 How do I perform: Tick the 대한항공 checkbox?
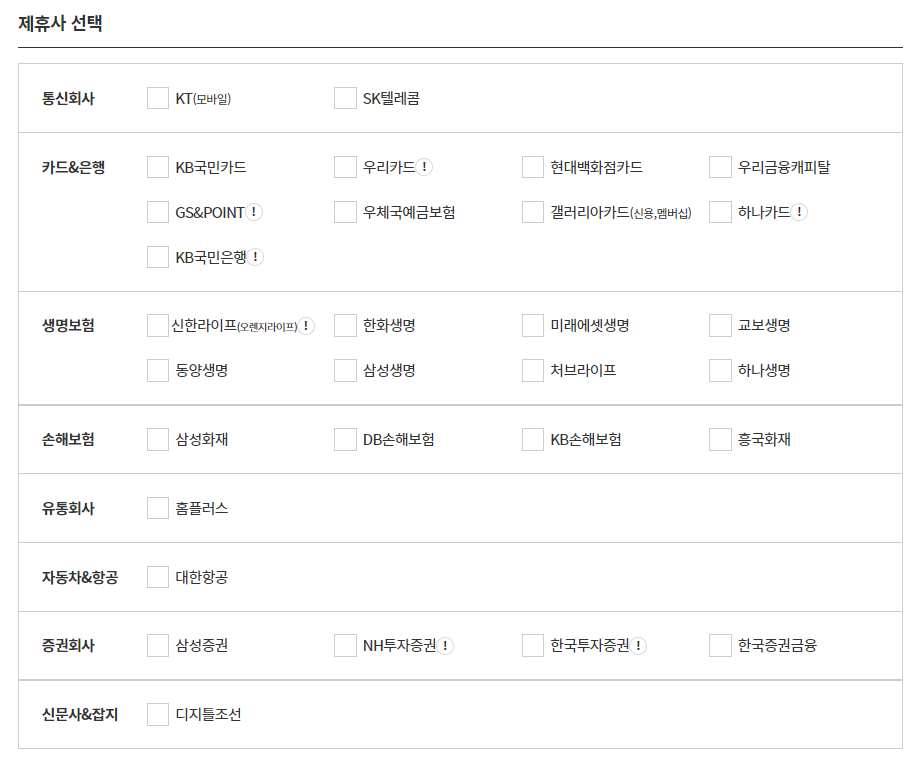(x=158, y=578)
